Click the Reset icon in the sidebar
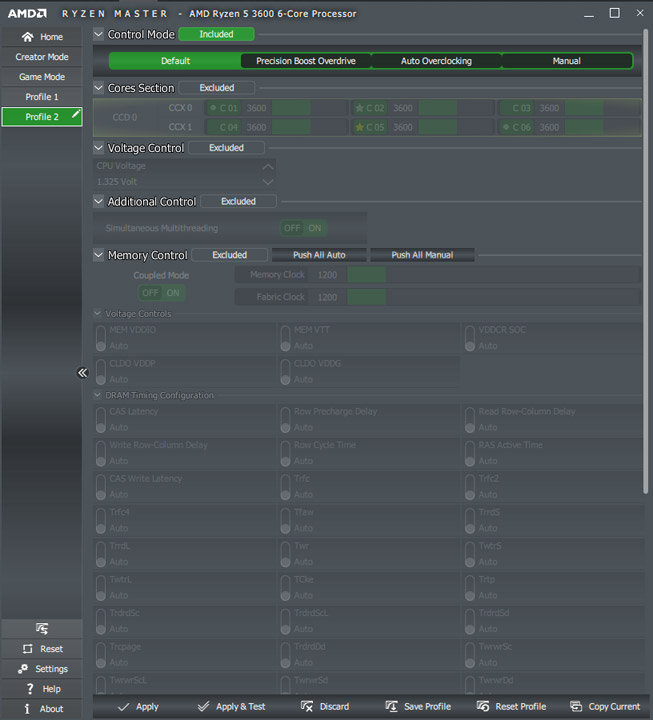Viewport: 653px width, 720px height. (x=28, y=649)
